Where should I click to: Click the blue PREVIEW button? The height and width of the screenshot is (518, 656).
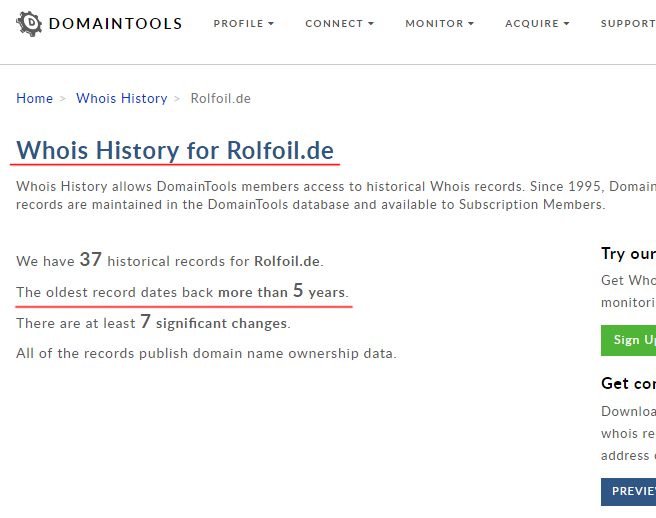(628, 491)
